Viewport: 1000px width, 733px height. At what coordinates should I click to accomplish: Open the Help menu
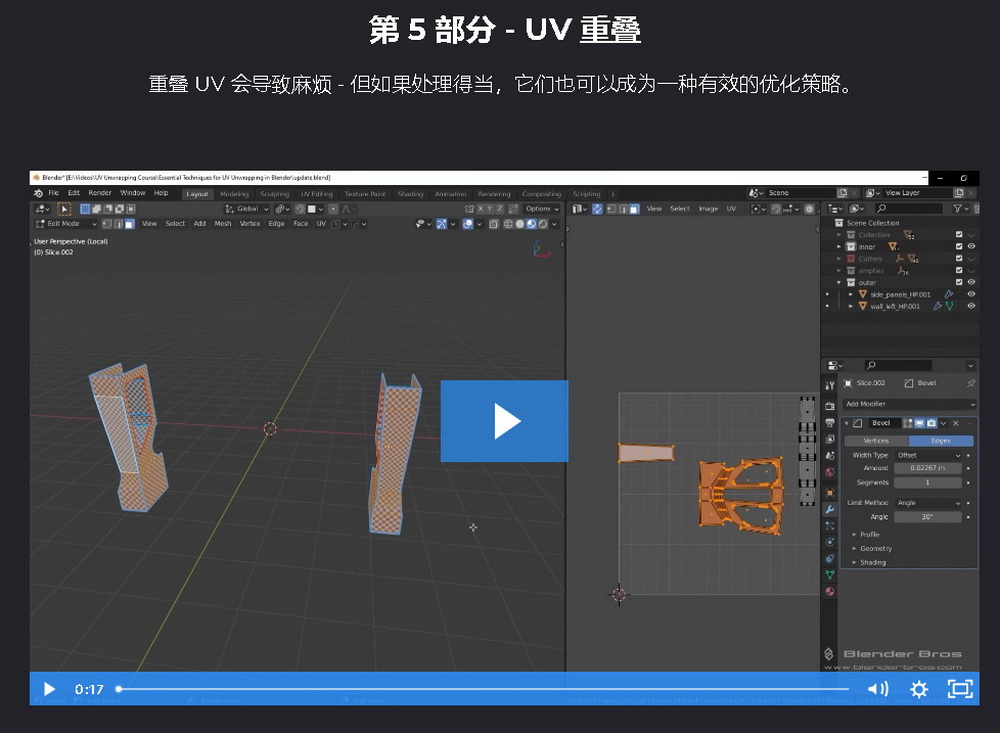pyautogui.click(x=161, y=193)
